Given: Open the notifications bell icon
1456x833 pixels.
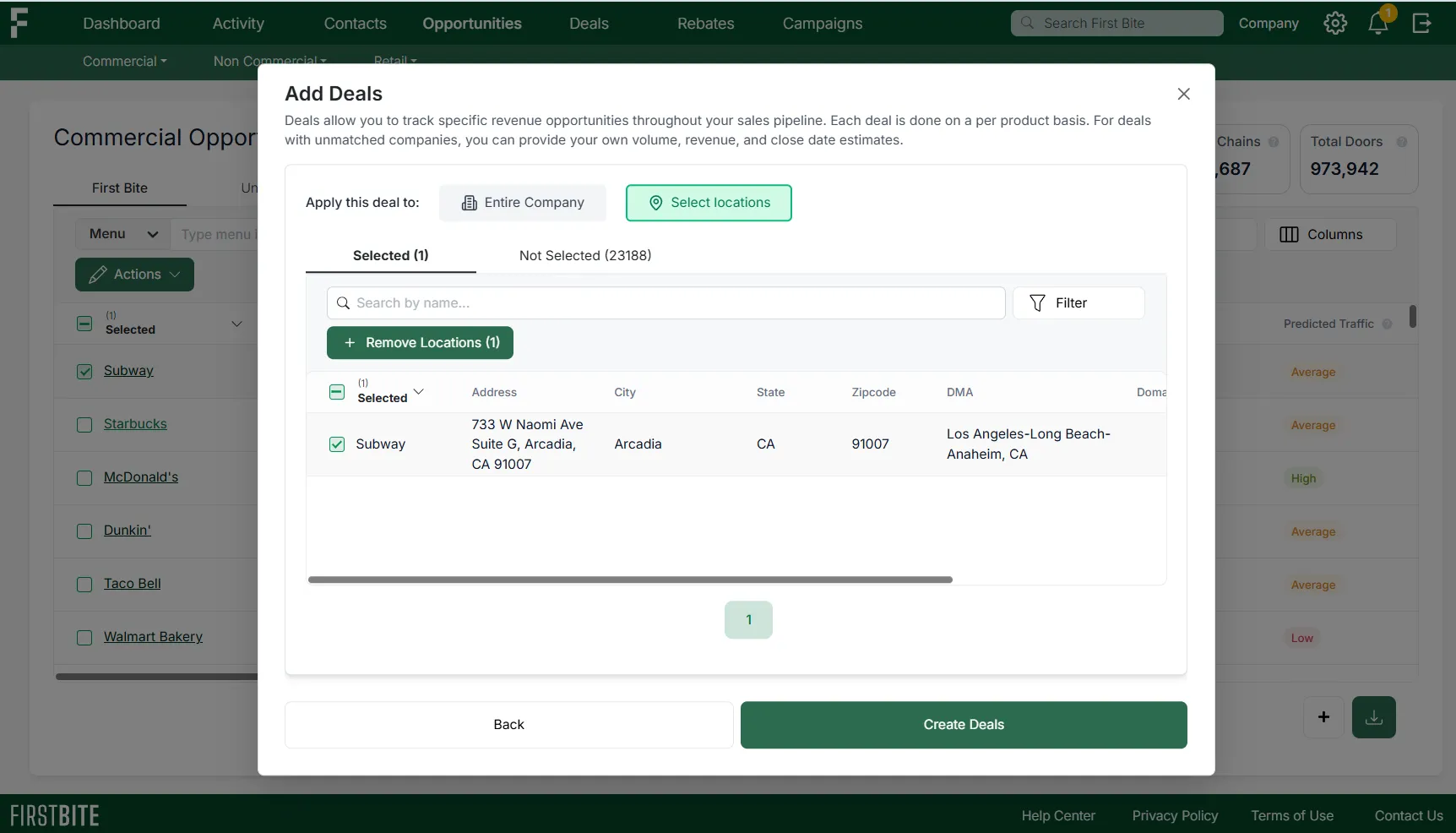Looking at the screenshot, I should coord(1378,23).
